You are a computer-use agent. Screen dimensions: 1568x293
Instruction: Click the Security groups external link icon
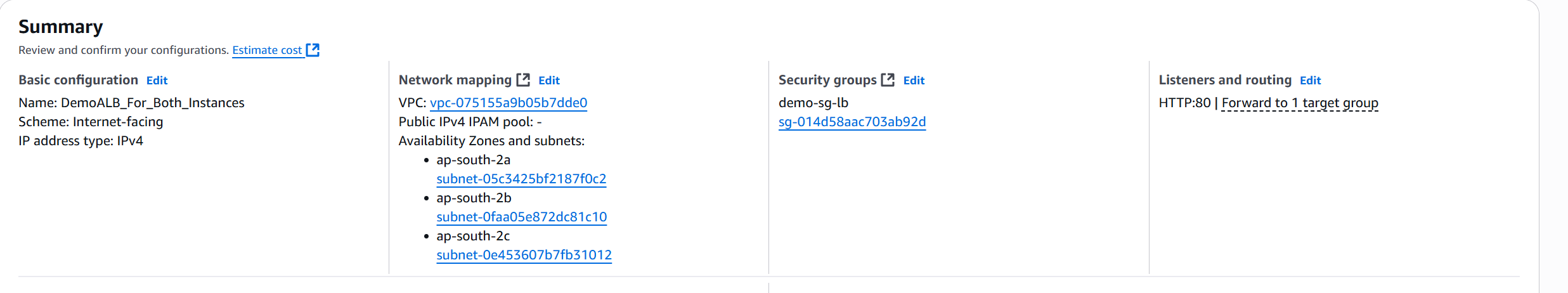tap(888, 80)
